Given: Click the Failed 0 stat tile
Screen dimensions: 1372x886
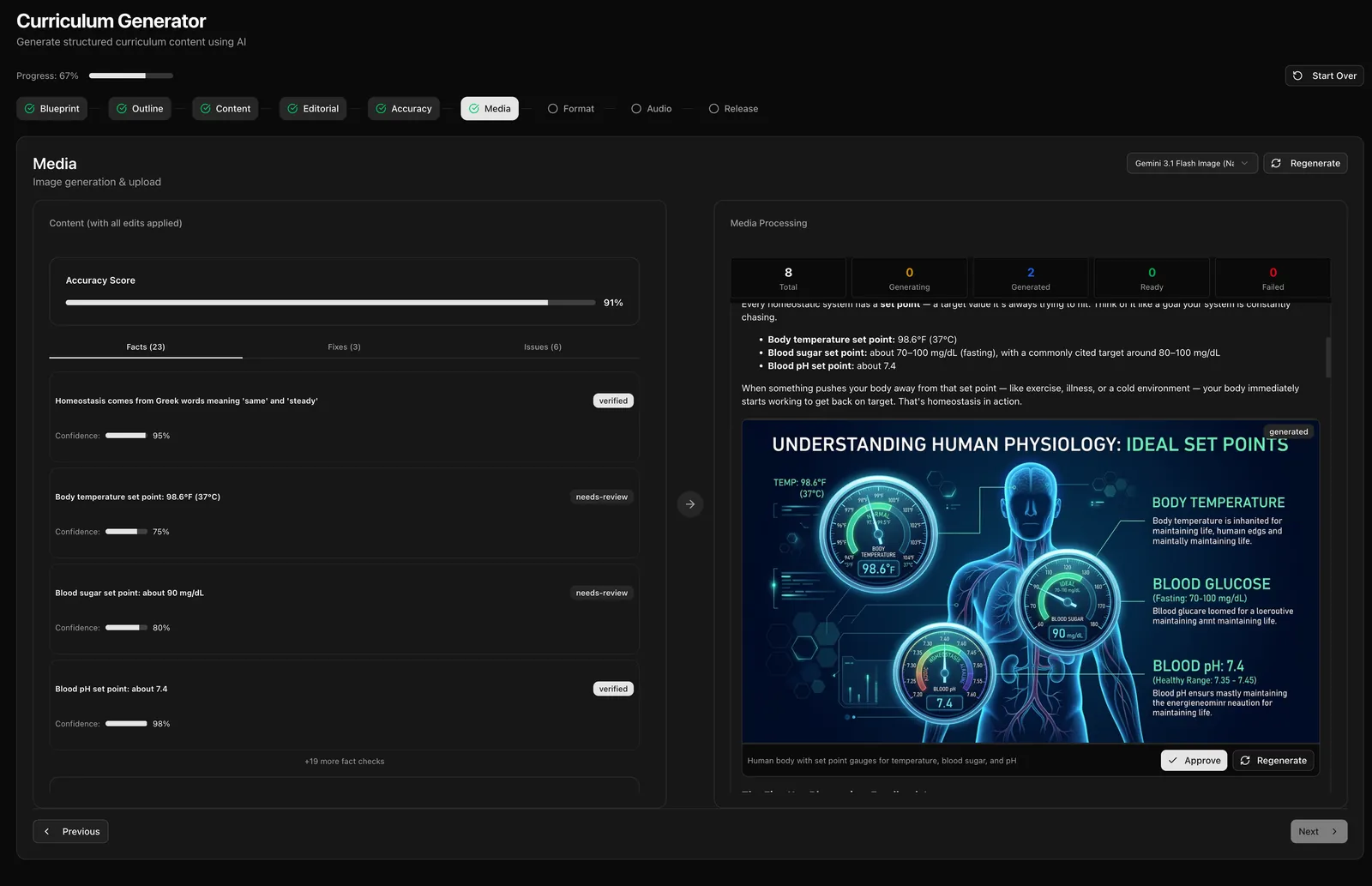Looking at the screenshot, I should (1273, 279).
